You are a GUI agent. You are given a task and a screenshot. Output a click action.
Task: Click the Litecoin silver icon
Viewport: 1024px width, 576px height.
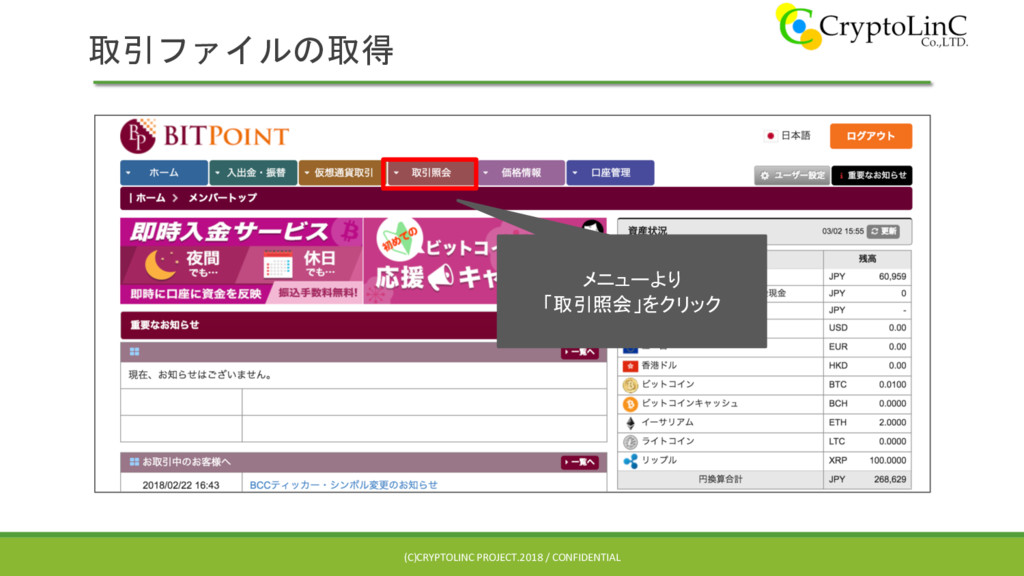(630, 442)
